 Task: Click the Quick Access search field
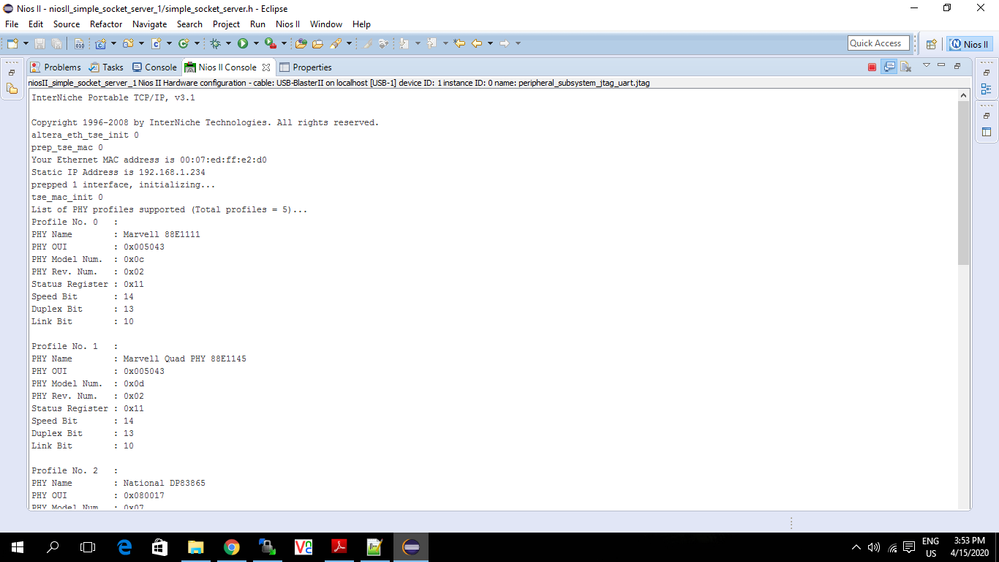tap(878, 43)
